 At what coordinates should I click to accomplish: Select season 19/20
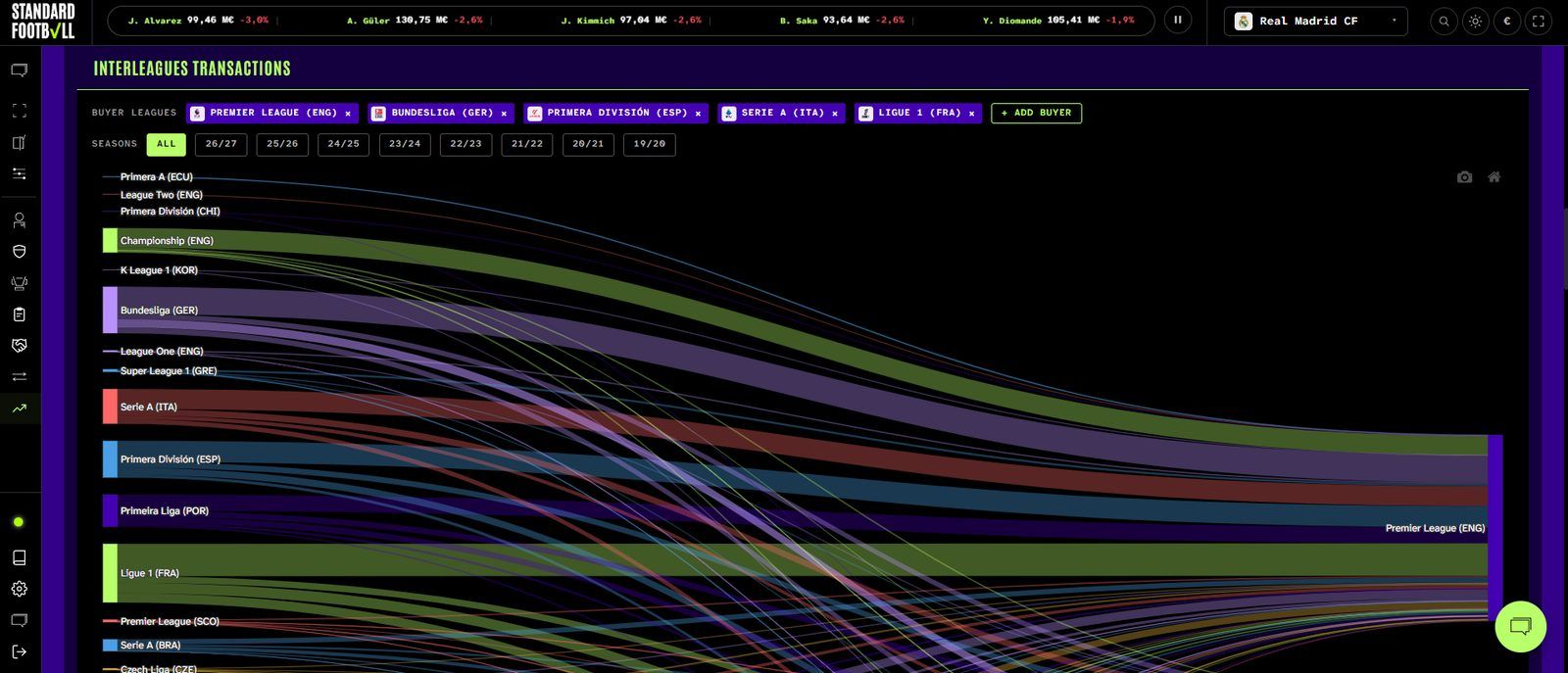pyautogui.click(x=650, y=144)
